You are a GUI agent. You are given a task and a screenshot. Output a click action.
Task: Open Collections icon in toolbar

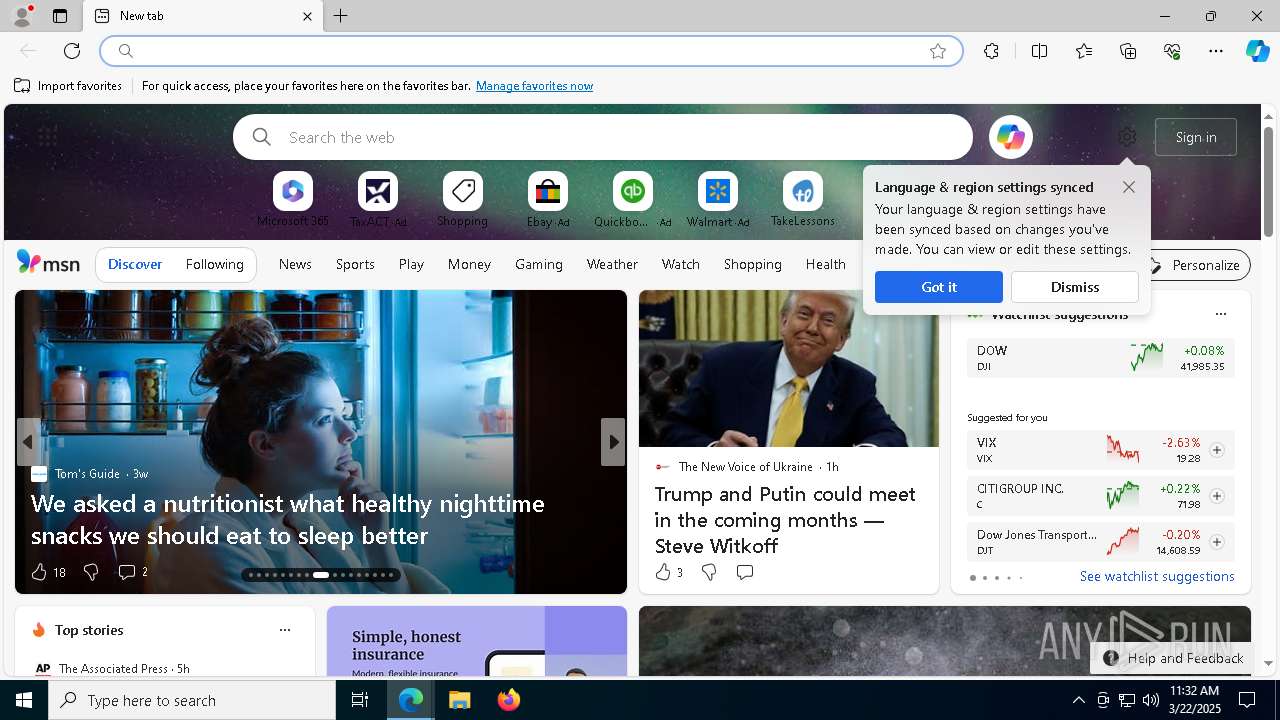coord(1128,51)
